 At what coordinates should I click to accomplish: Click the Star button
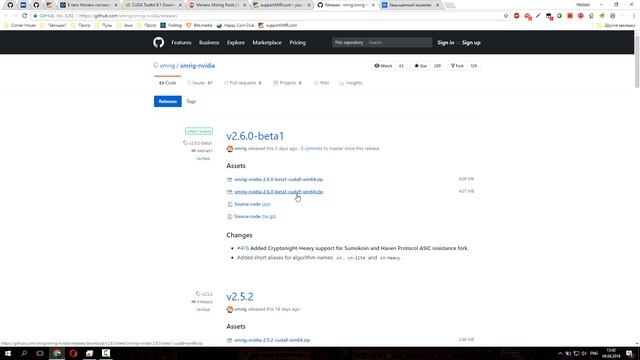click(421, 66)
